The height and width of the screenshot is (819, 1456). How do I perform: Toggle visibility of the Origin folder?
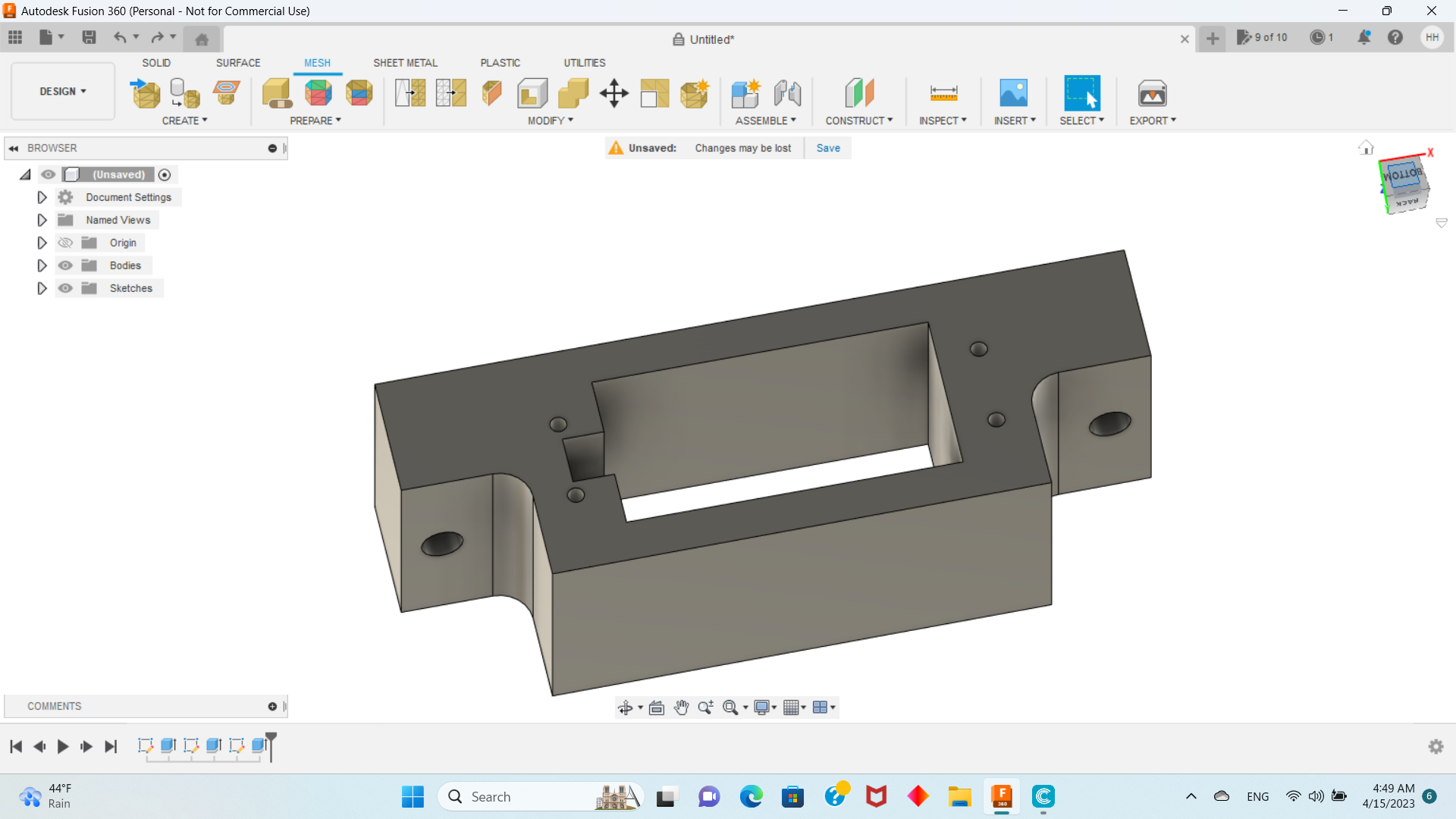(x=66, y=243)
